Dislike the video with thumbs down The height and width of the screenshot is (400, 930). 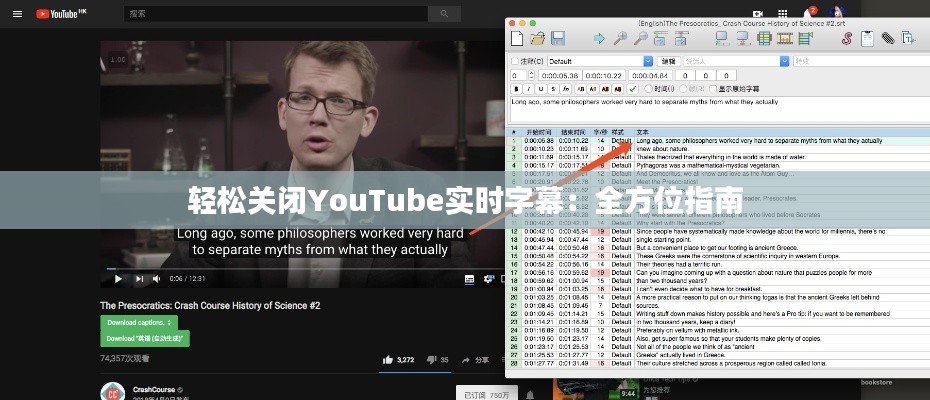(438, 360)
